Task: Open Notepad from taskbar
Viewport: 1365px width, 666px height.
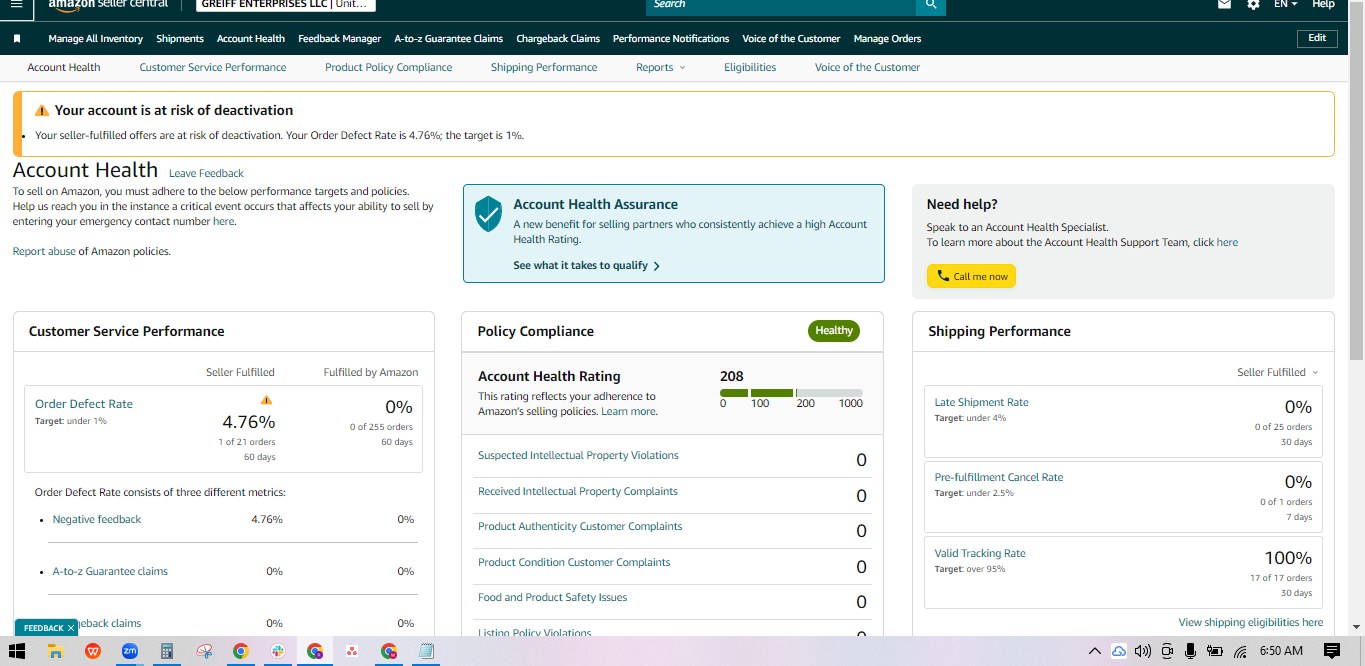Action: click(x=426, y=651)
